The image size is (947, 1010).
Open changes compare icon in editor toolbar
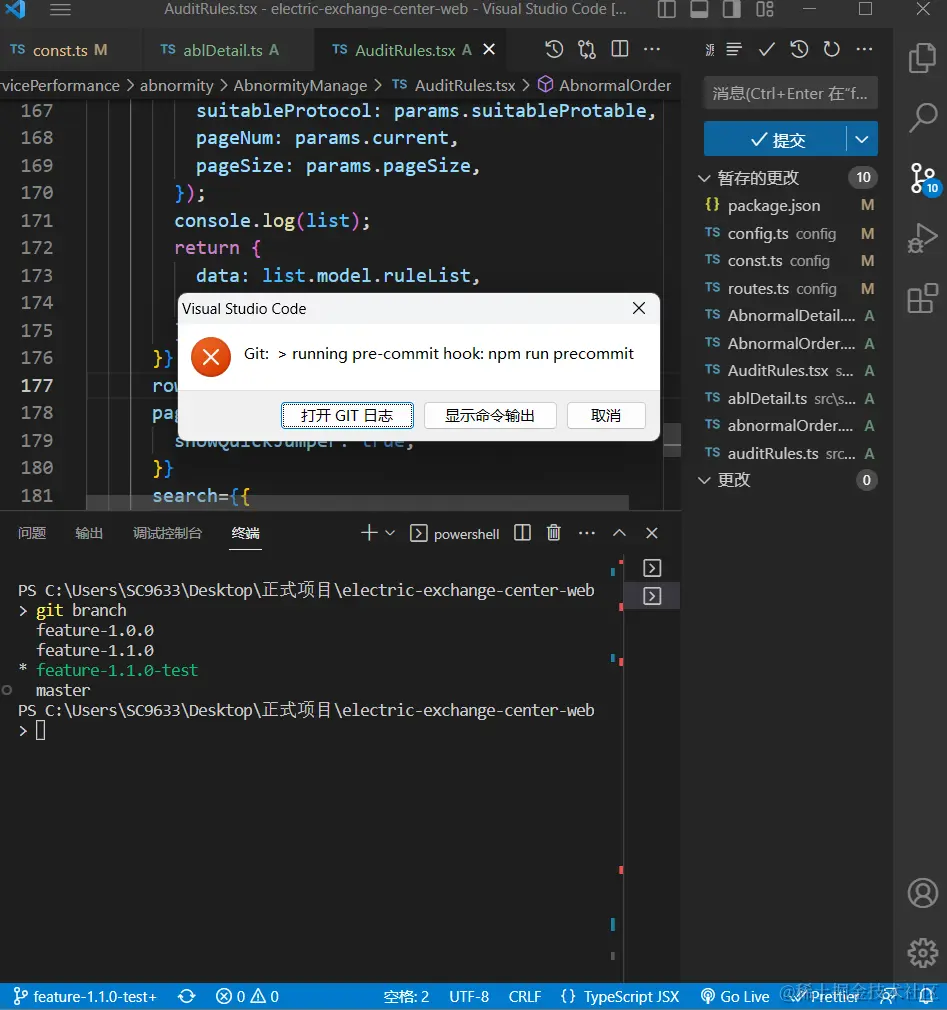pyautogui.click(x=587, y=50)
